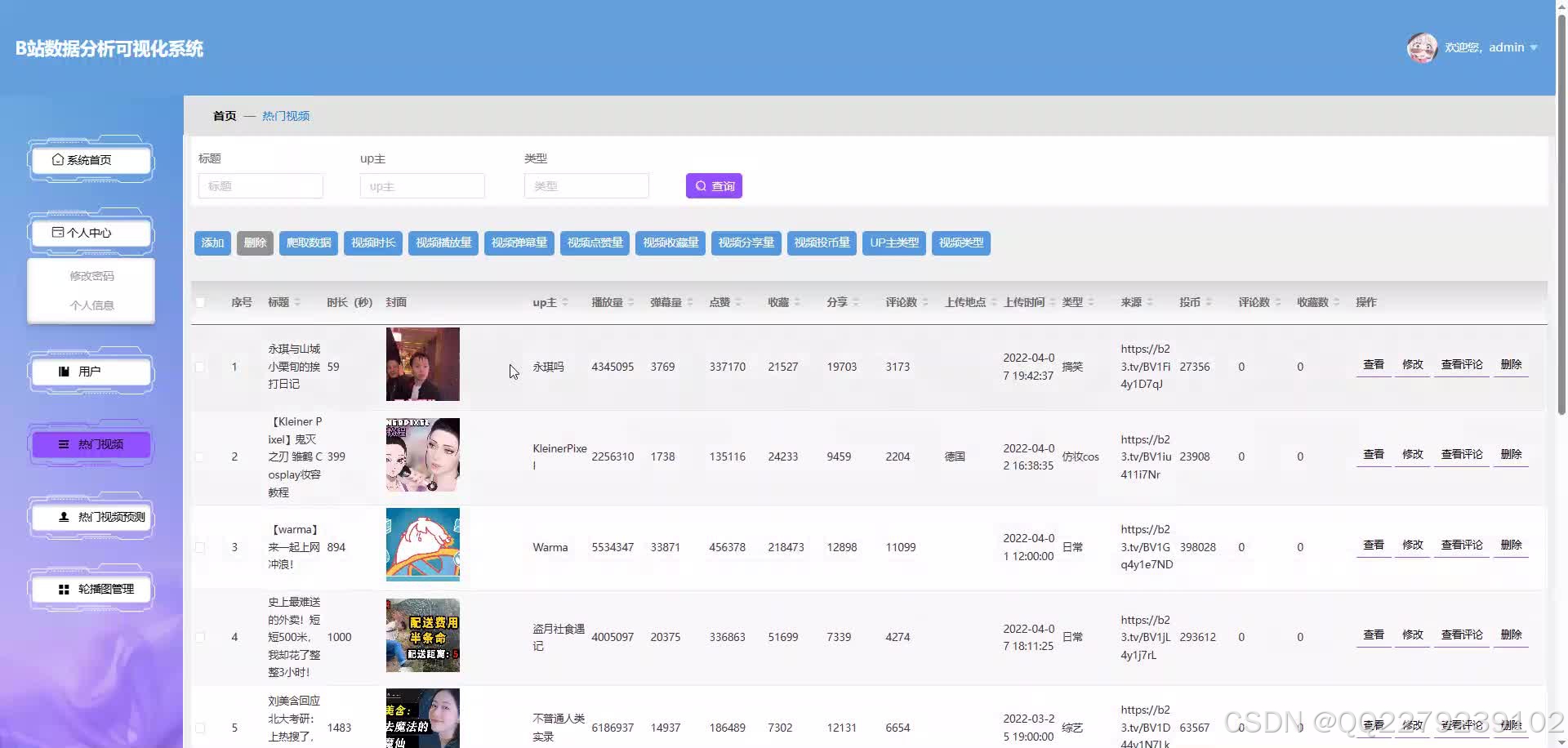Image resolution: width=1568 pixels, height=748 pixels.
Task: Open 首页 in the breadcrumb
Action: click(224, 115)
